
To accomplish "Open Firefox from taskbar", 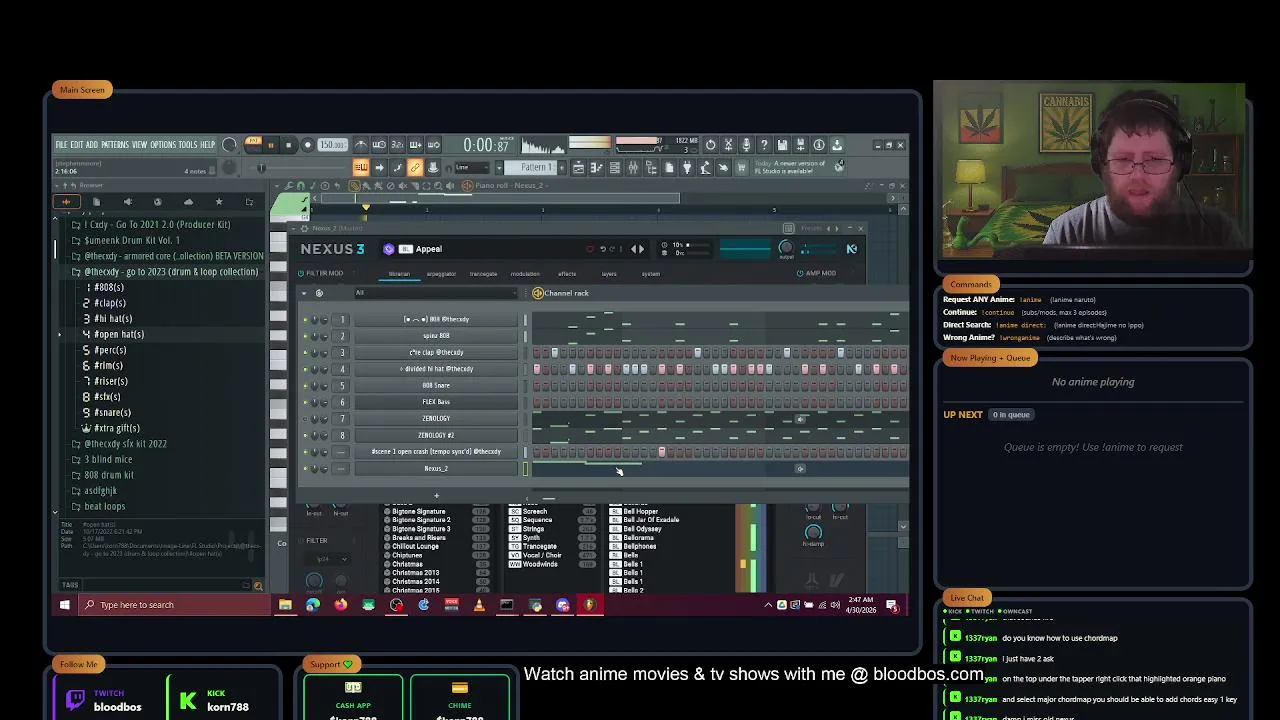I will pyautogui.click(x=341, y=605).
